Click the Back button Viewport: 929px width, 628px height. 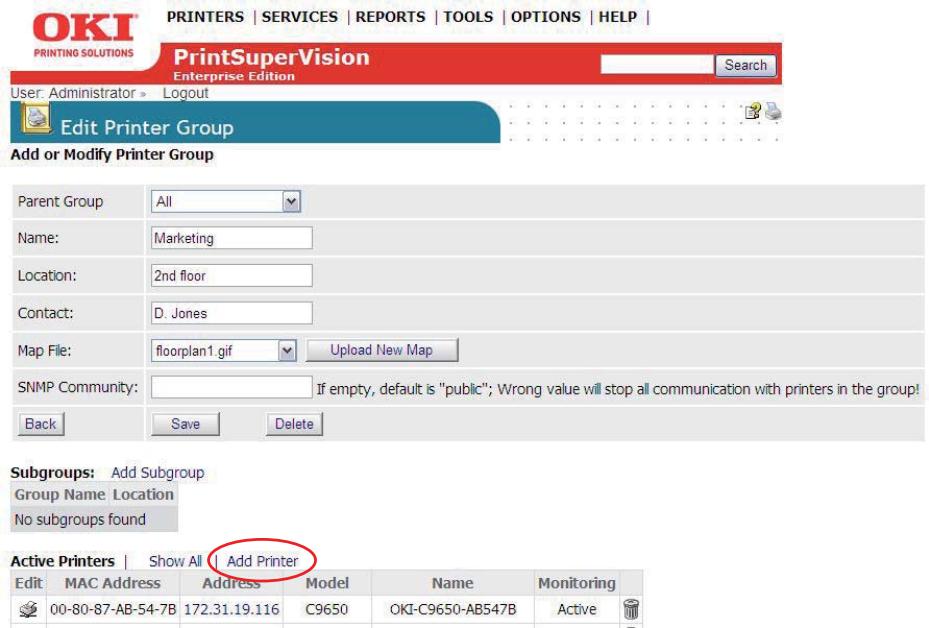41,424
